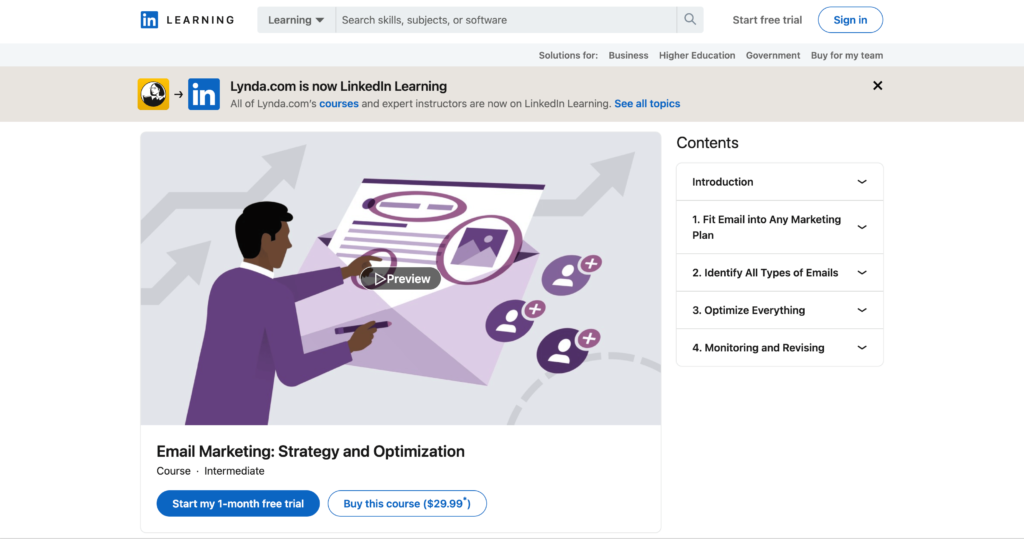
Task: Click Start my 1-month free trial
Action: click(238, 504)
